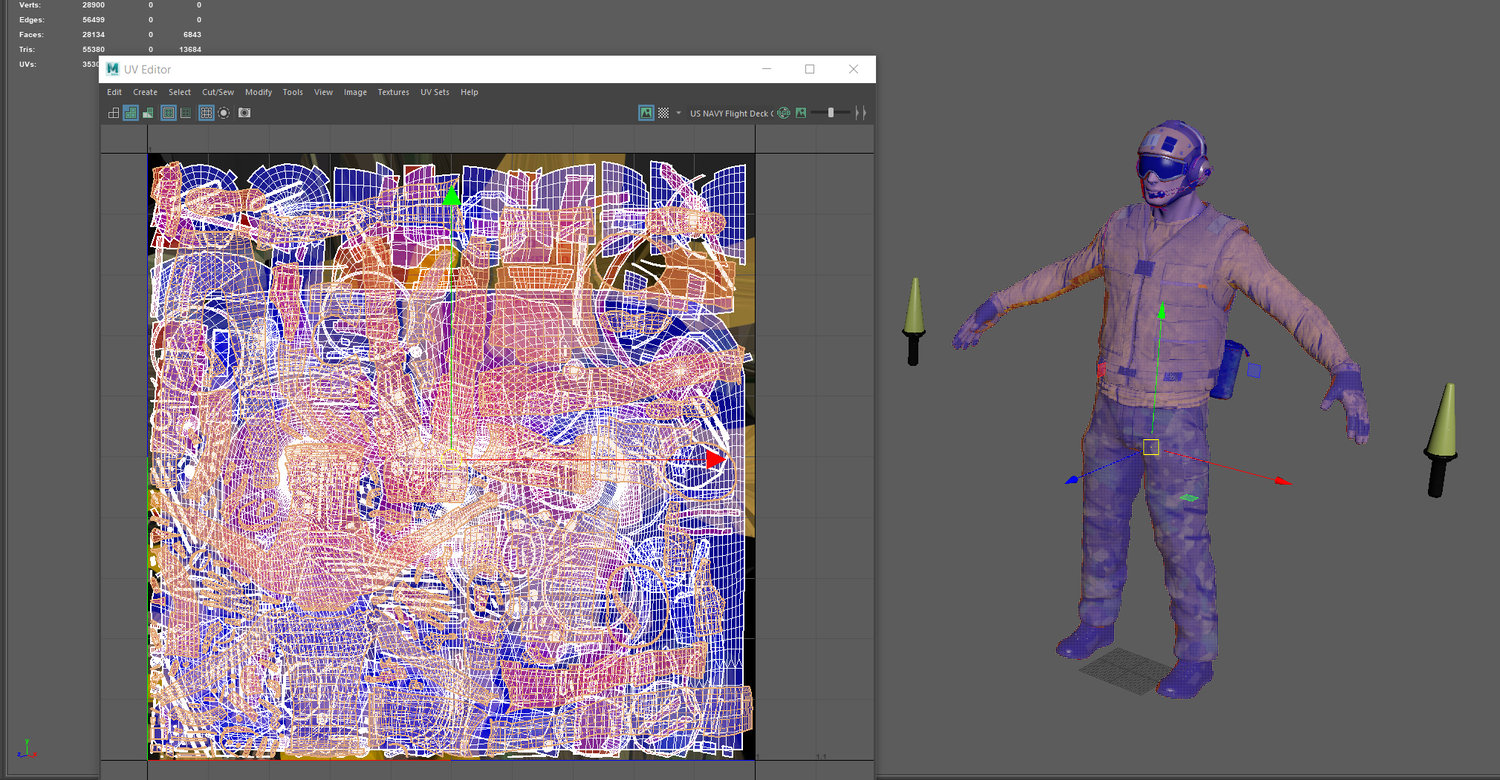Click the checker pattern texture icon
Image resolution: width=1500 pixels, height=780 pixels.
(663, 113)
